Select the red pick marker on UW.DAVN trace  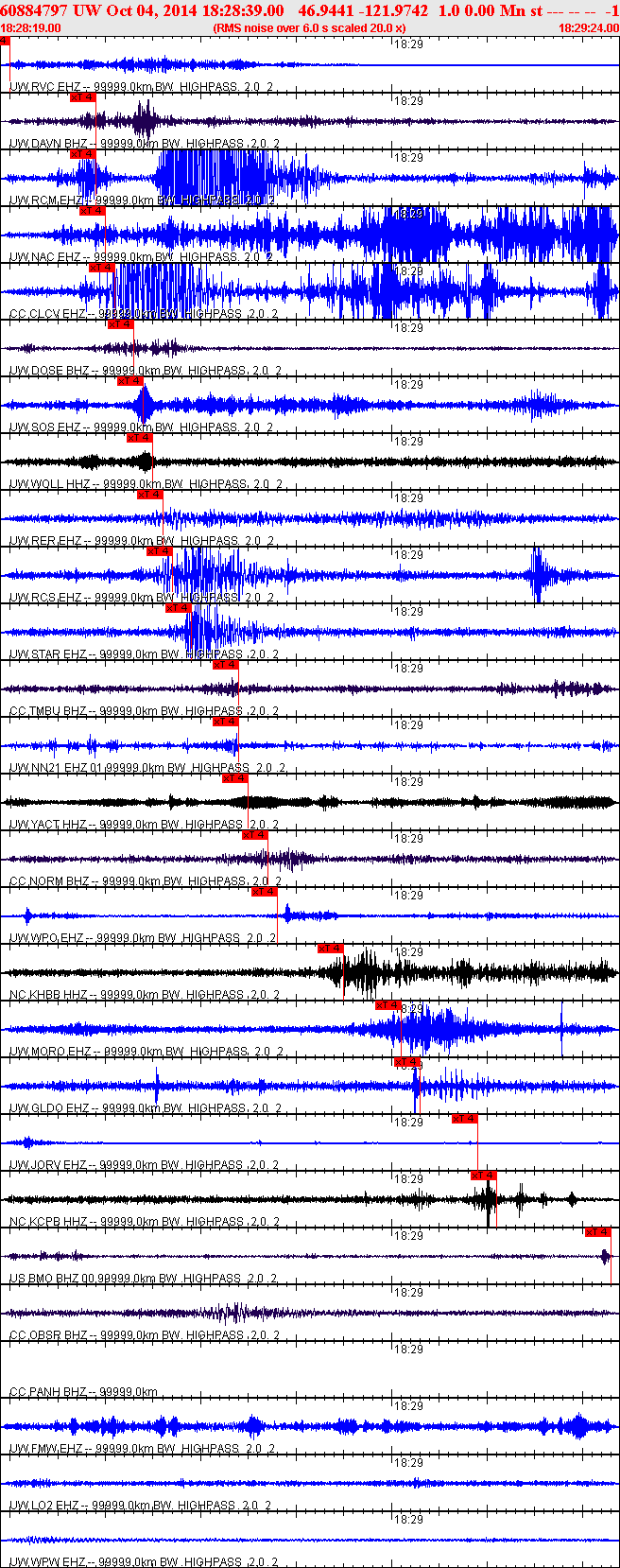(x=83, y=96)
